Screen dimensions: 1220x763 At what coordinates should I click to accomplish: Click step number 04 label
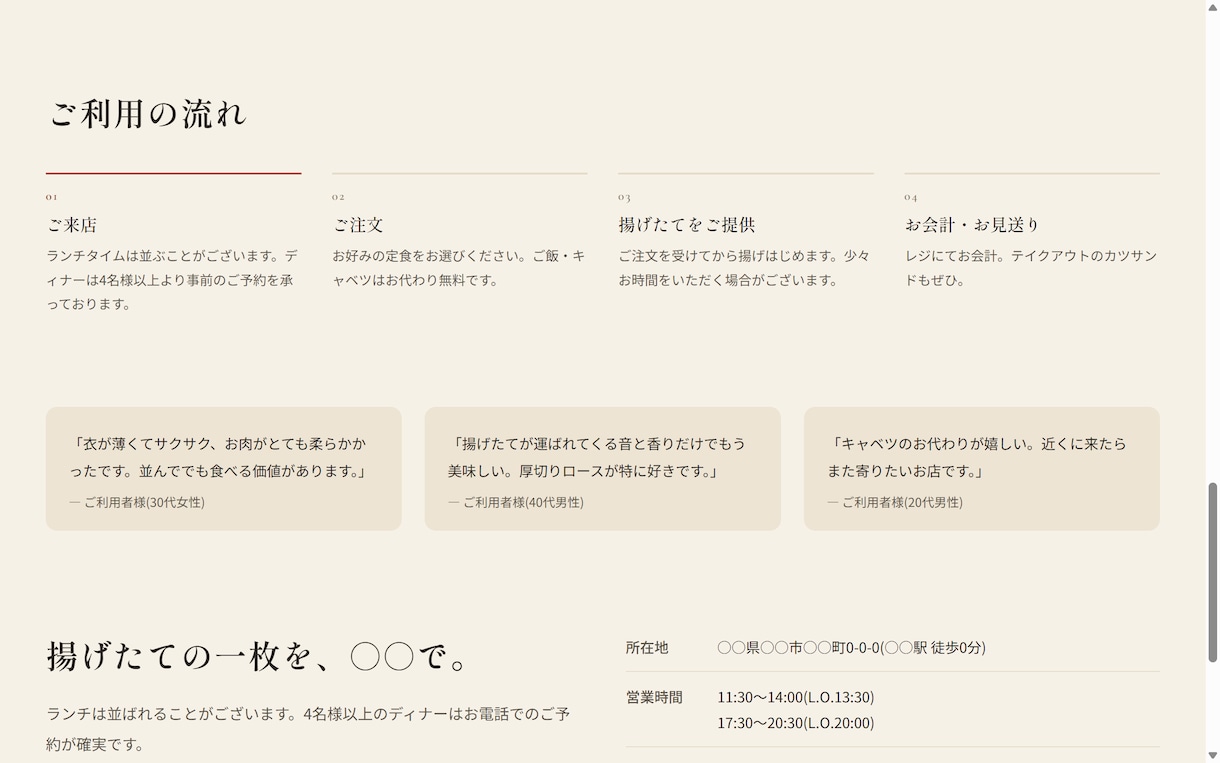pos(911,197)
